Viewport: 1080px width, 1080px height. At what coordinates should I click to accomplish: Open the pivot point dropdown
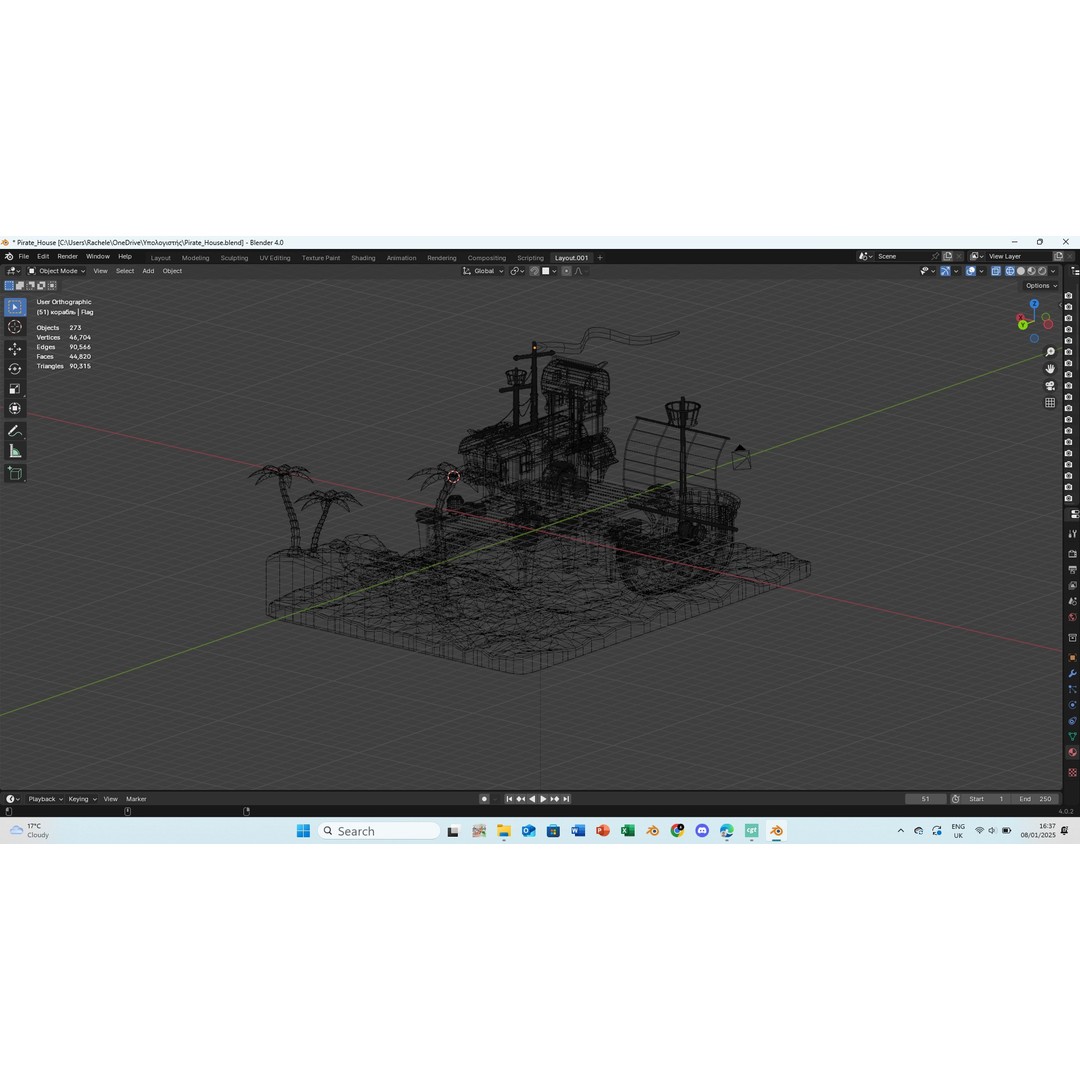tap(517, 271)
